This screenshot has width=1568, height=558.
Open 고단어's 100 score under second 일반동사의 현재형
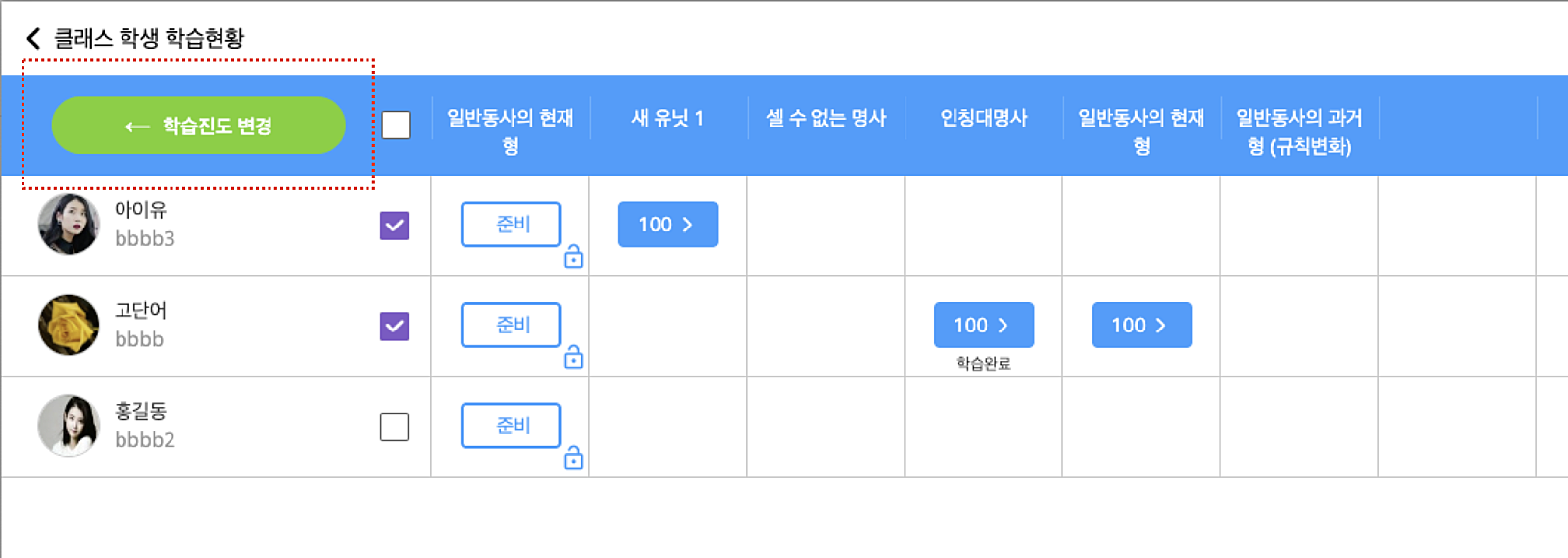[1142, 326]
